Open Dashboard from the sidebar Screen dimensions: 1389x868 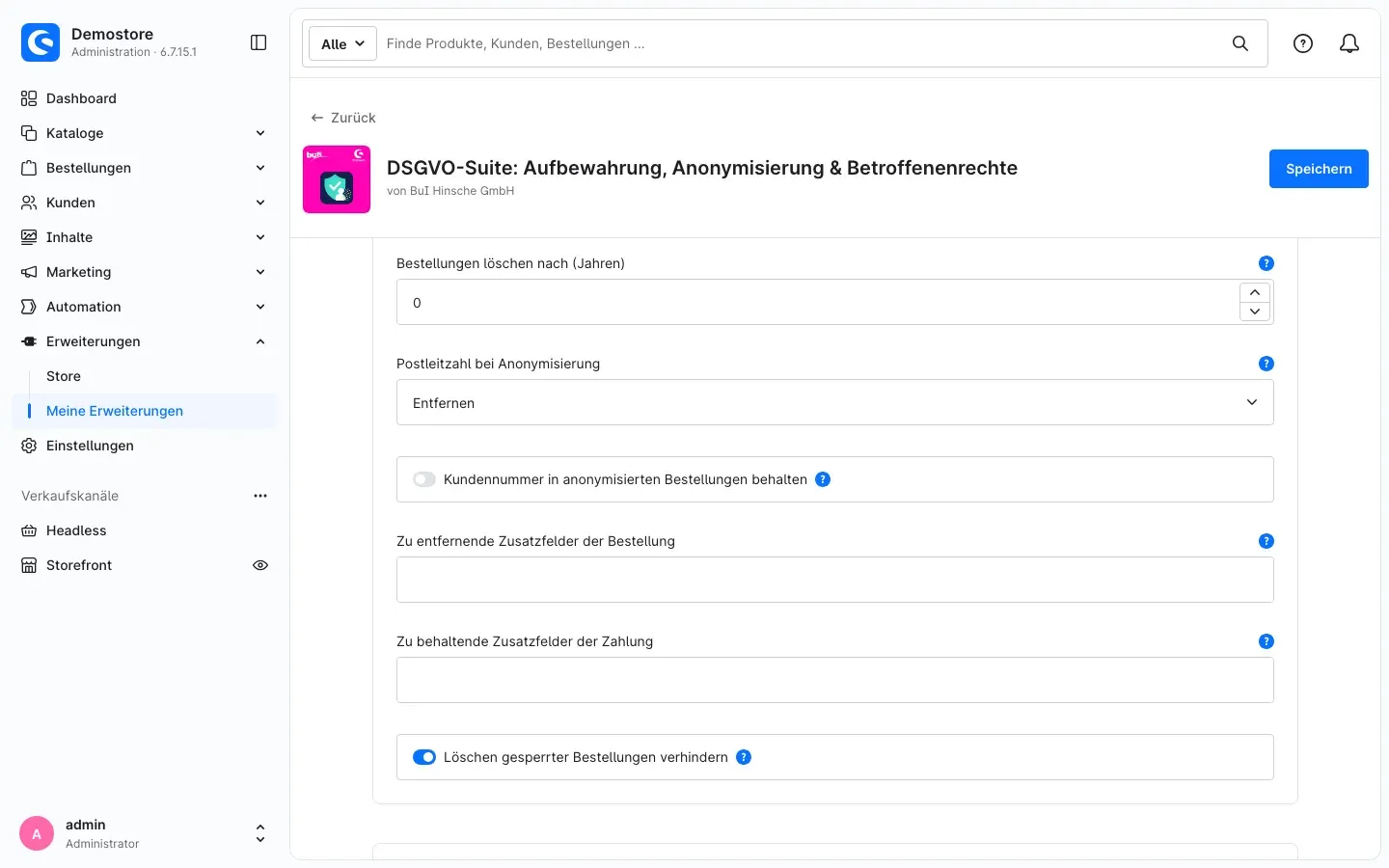pos(145,98)
